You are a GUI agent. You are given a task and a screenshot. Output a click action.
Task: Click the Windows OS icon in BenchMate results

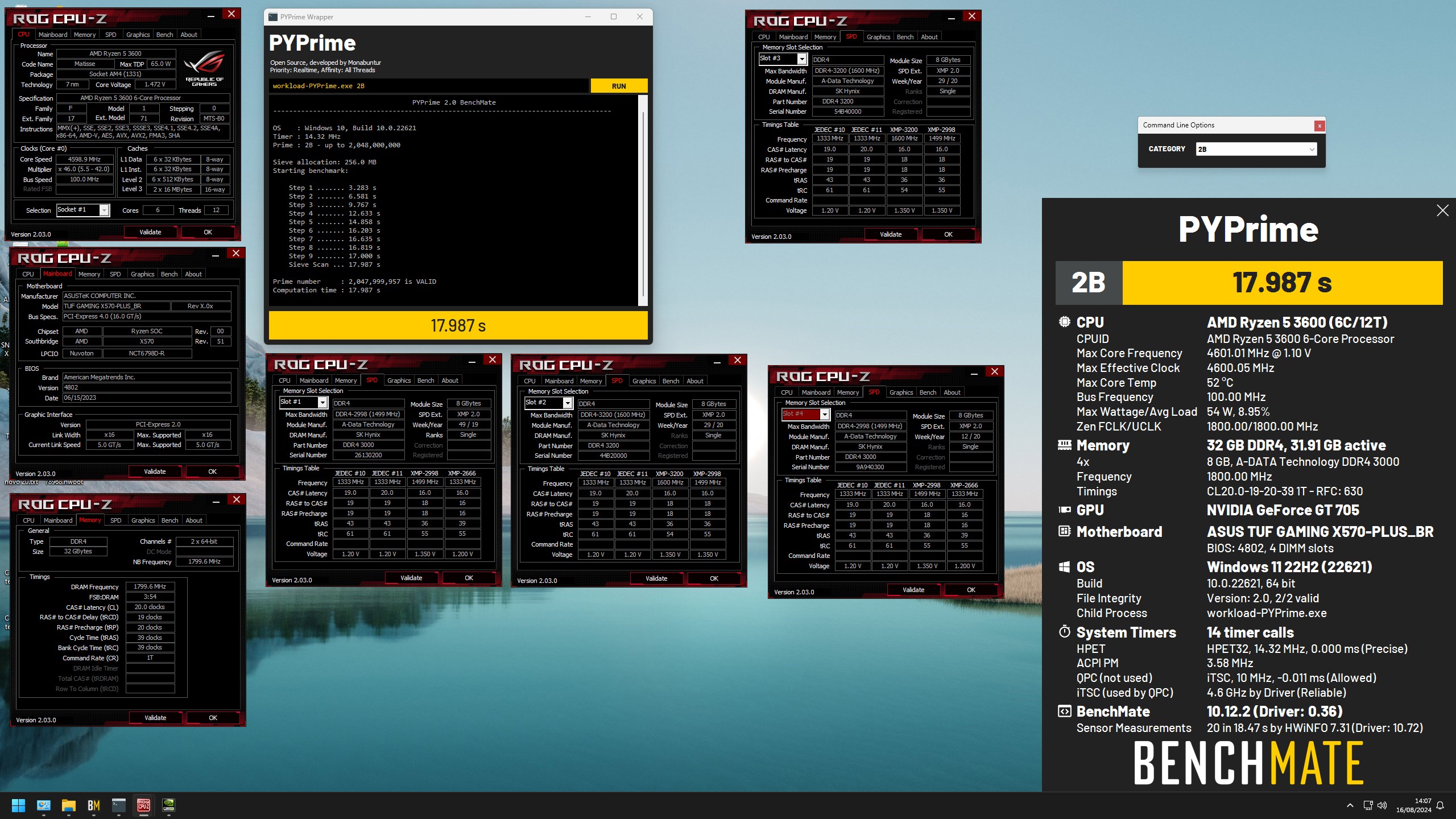[1064, 567]
